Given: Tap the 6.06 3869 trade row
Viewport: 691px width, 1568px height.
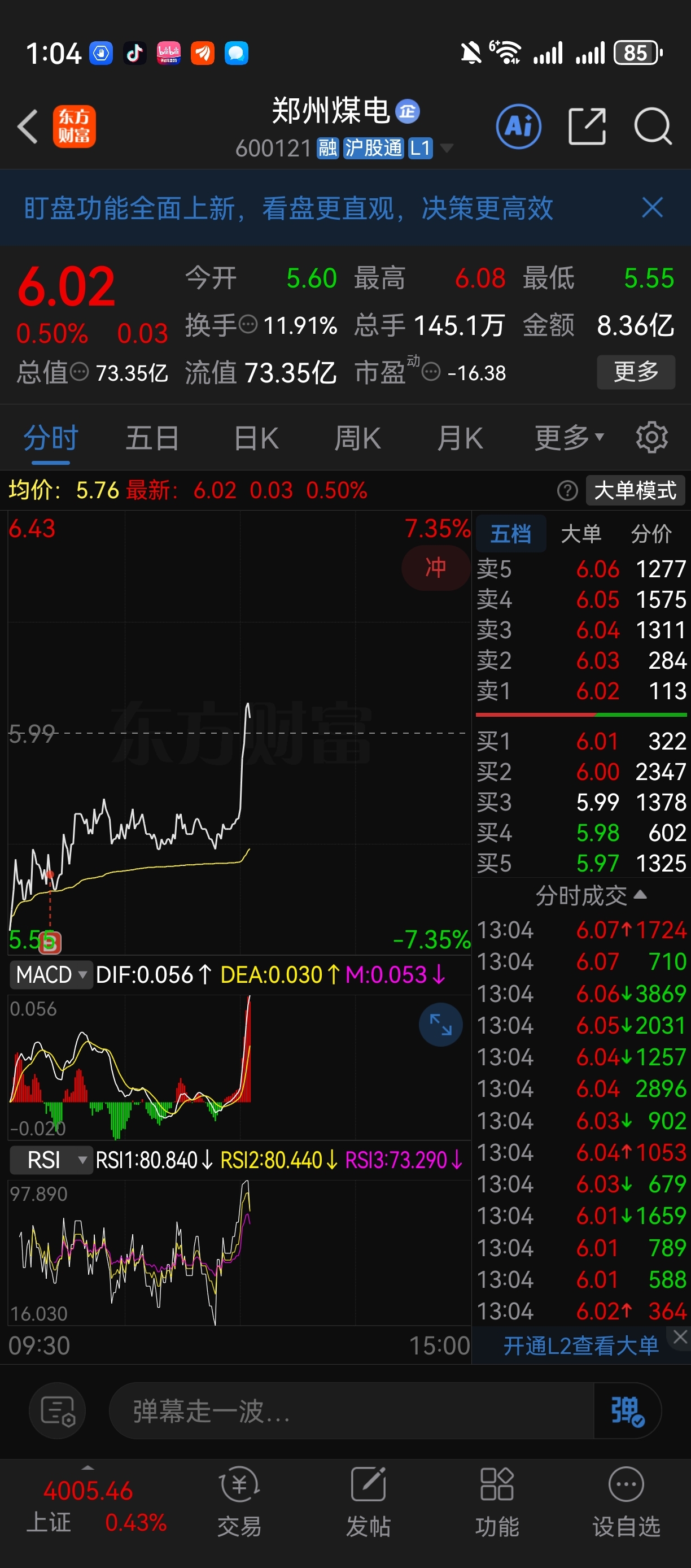Looking at the screenshot, I should [x=581, y=994].
